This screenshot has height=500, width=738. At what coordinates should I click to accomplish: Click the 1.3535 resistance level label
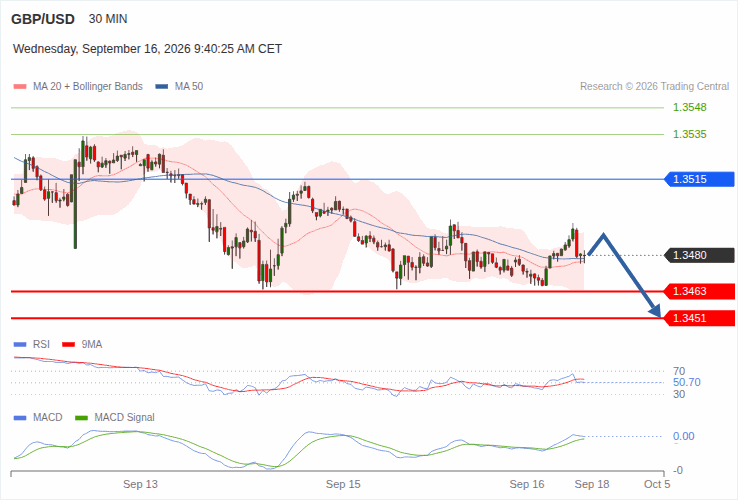pos(690,134)
